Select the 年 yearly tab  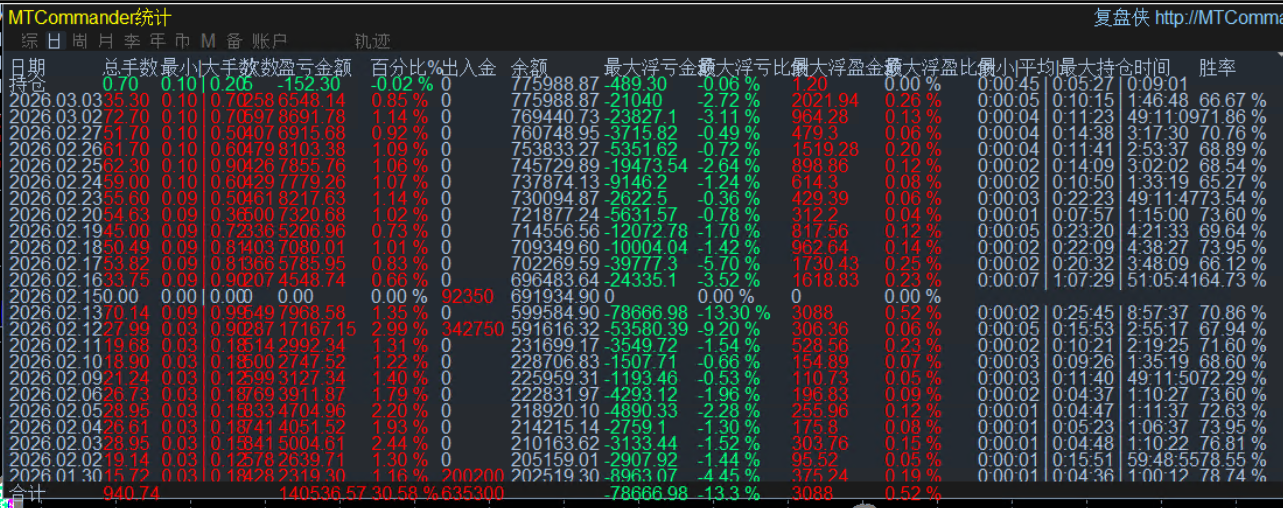pyautogui.click(x=157, y=41)
